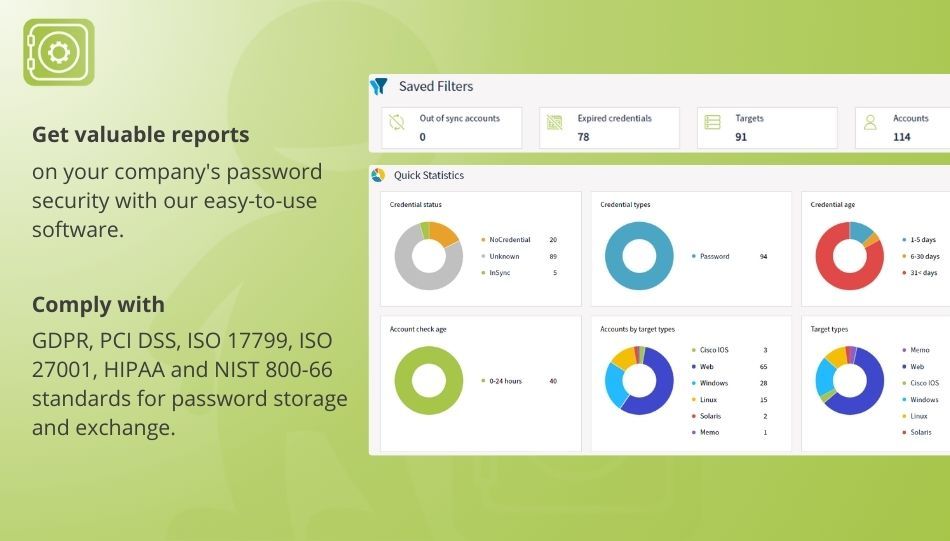Viewport: 950px width, 541px height.
Task: Click Windows in Target types legend
Action: [920, 400]
